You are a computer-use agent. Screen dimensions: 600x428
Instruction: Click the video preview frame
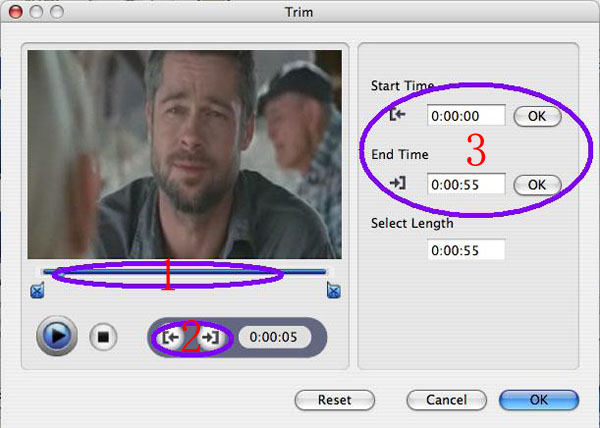click(x=185, y=155)
